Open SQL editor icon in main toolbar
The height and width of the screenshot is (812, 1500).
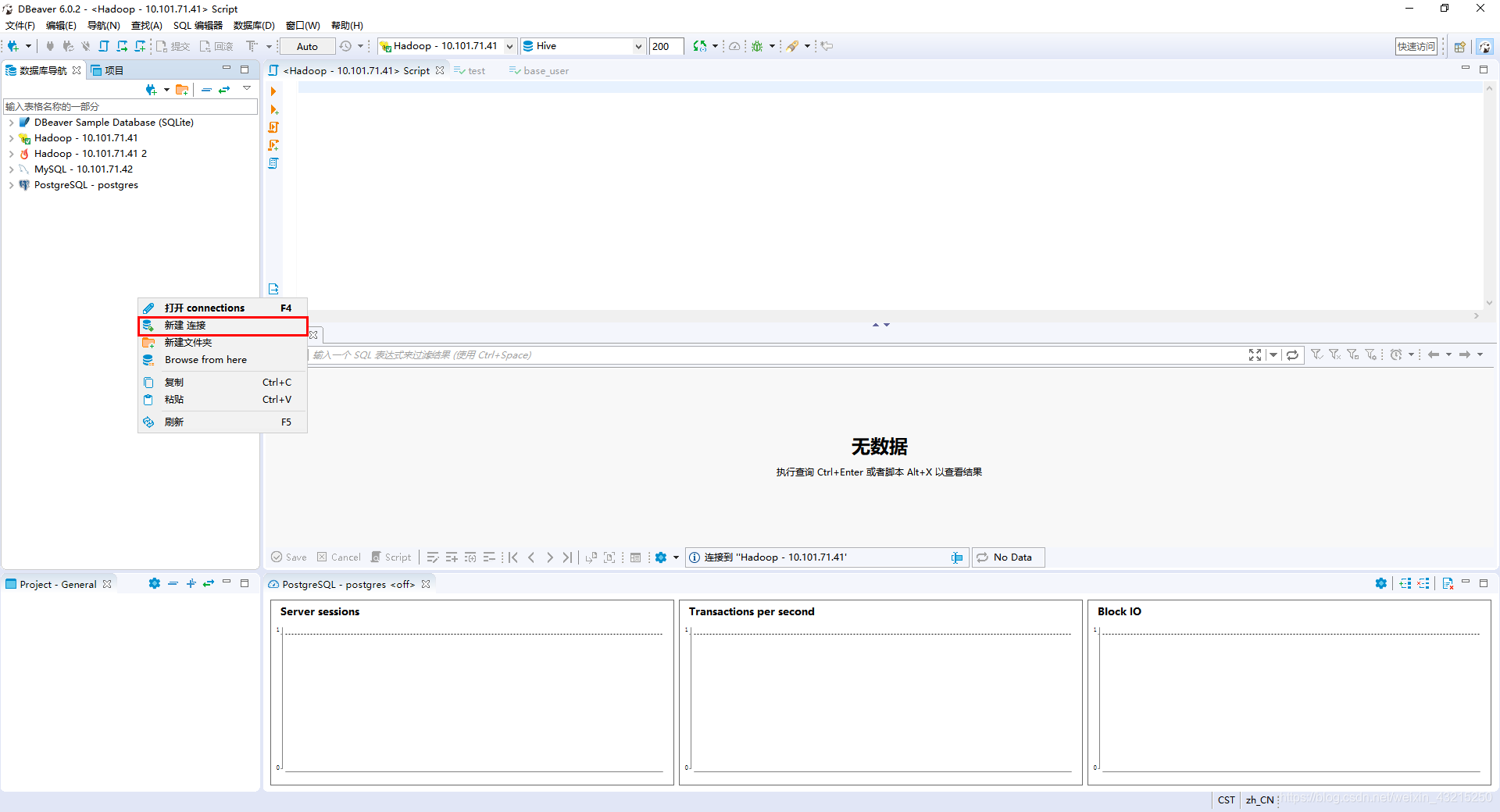tap(104, 46)
